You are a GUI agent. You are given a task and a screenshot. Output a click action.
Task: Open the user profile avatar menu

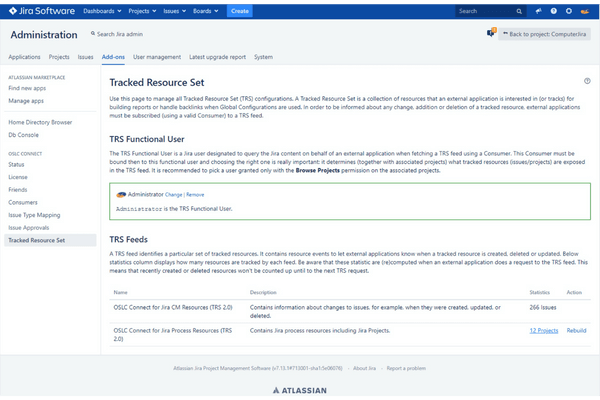[x=585, y=11]
